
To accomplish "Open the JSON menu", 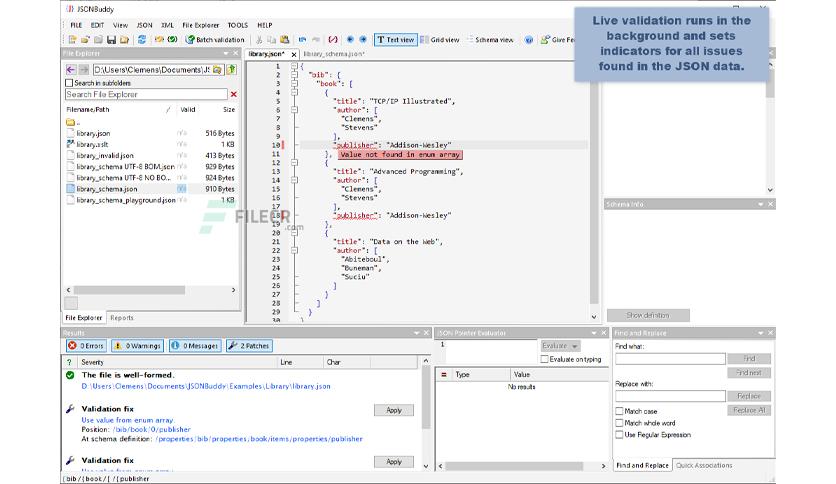I will (144, 25).
